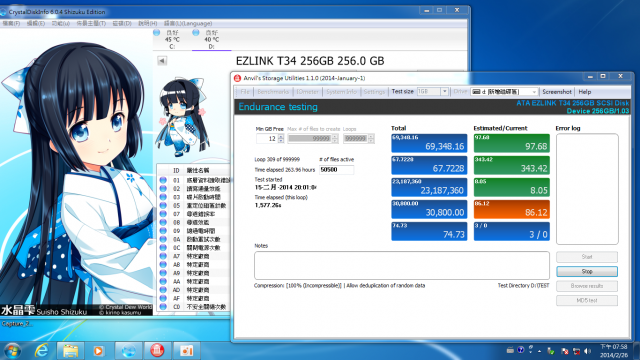Click the # of files active field
Image resolution: width=640 pixels, height=360 pixels.
click(x=336, y=170)
